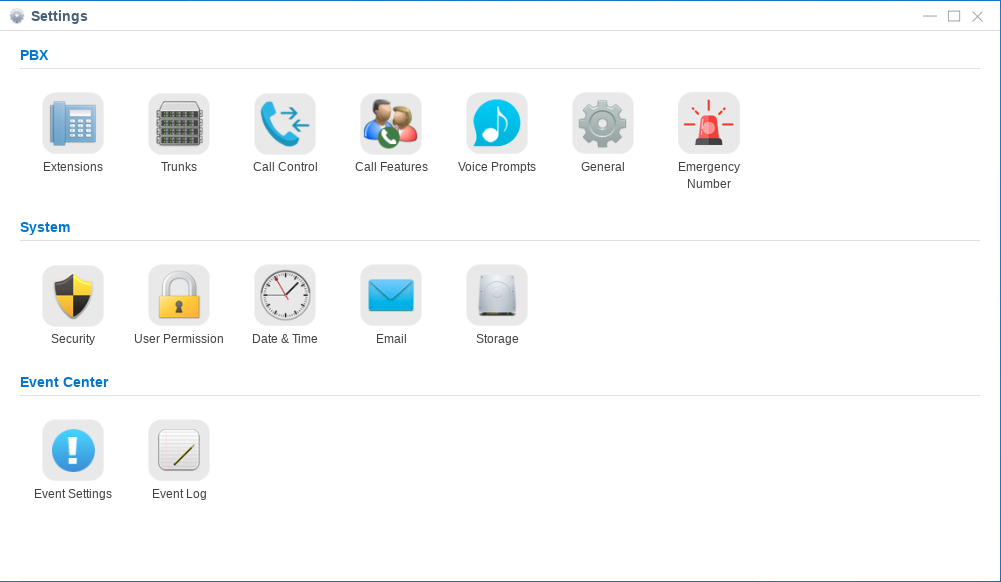Open the Email envelope icon

(x=391, y=295)
